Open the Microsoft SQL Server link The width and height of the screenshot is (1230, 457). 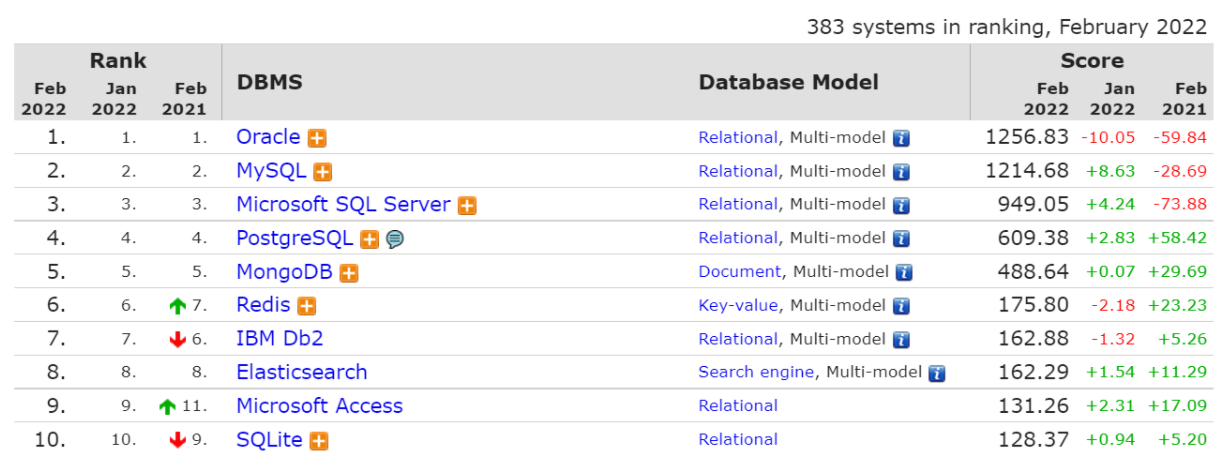343,204
